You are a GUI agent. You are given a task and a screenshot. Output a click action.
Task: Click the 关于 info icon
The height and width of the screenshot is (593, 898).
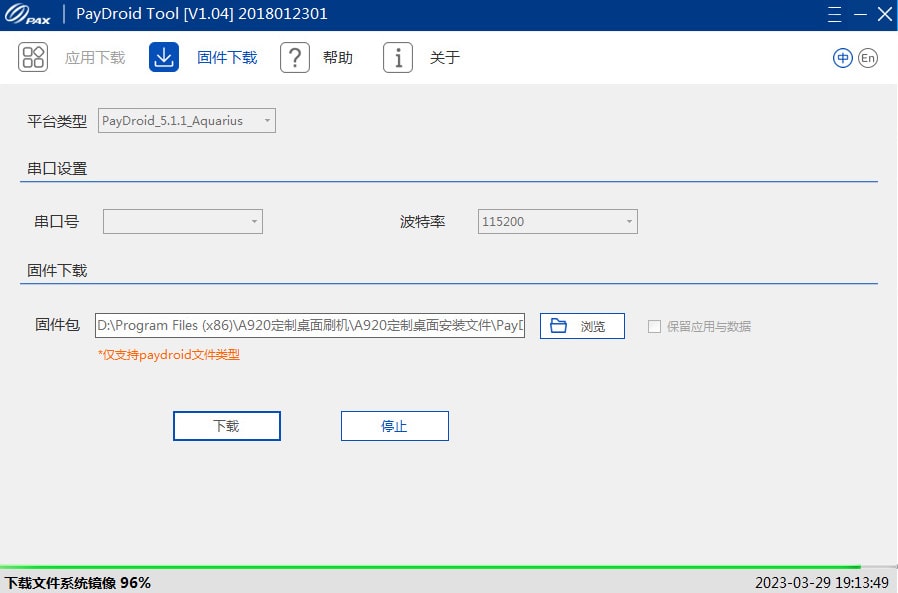tap(398, 57)
